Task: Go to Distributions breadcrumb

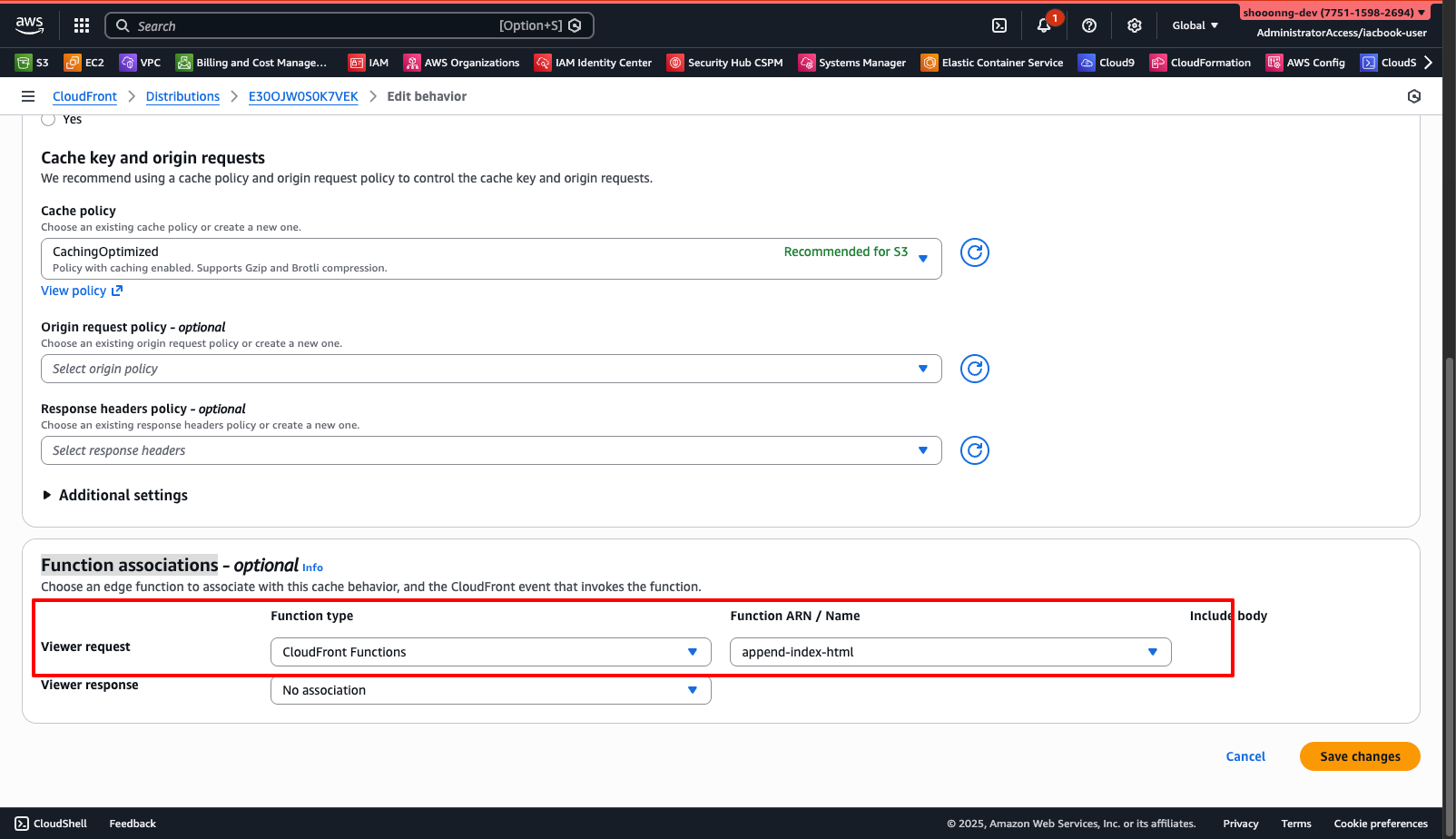Action: (182, 96)
